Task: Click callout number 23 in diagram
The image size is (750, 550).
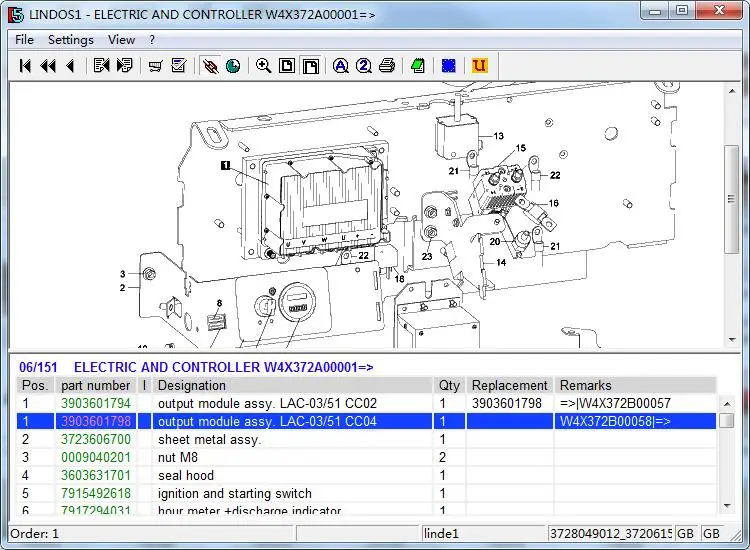Action: click(x=427, y=257)
